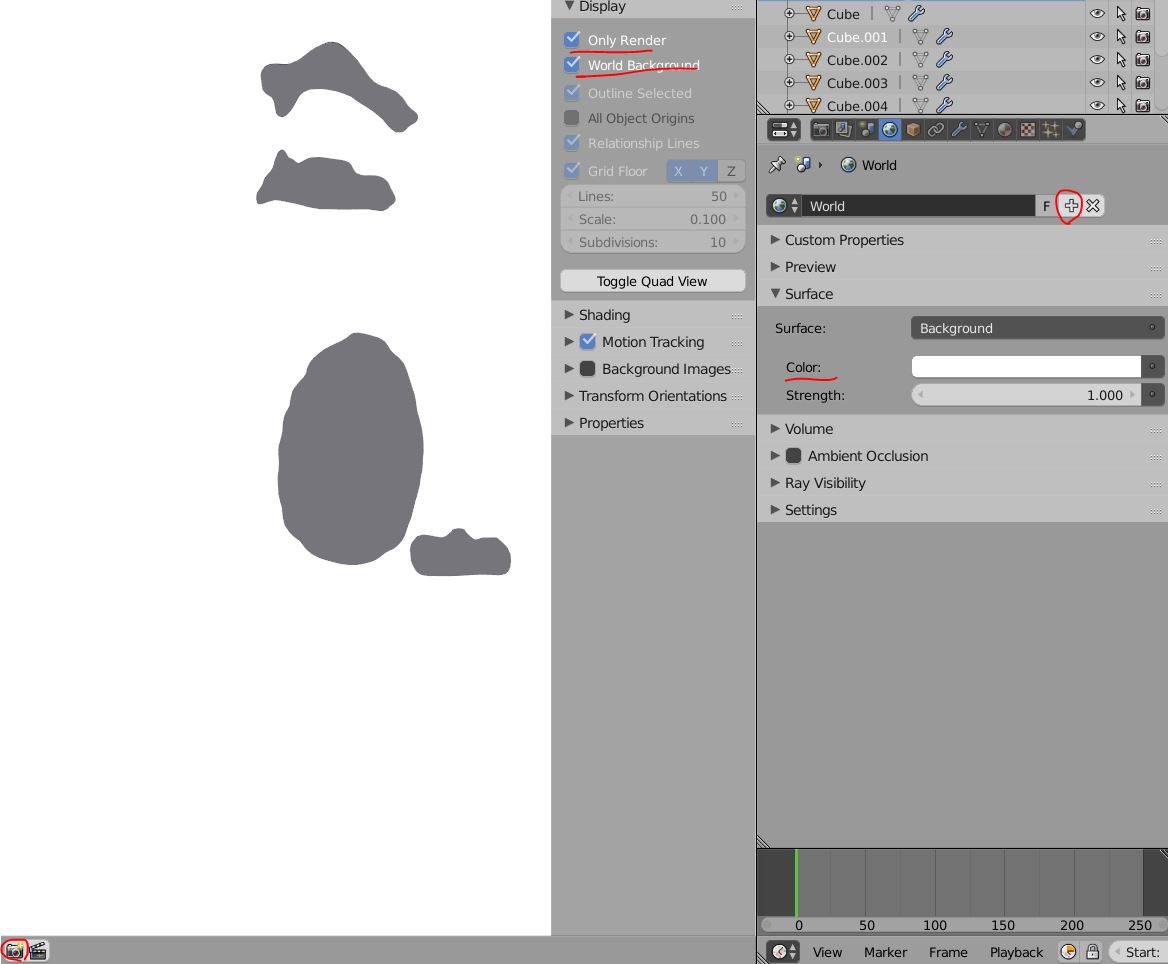The width and height of the screenshot is (1168, 964).
Task: Click the render result camera icon in status bar
Action: (x=15, y=951)
